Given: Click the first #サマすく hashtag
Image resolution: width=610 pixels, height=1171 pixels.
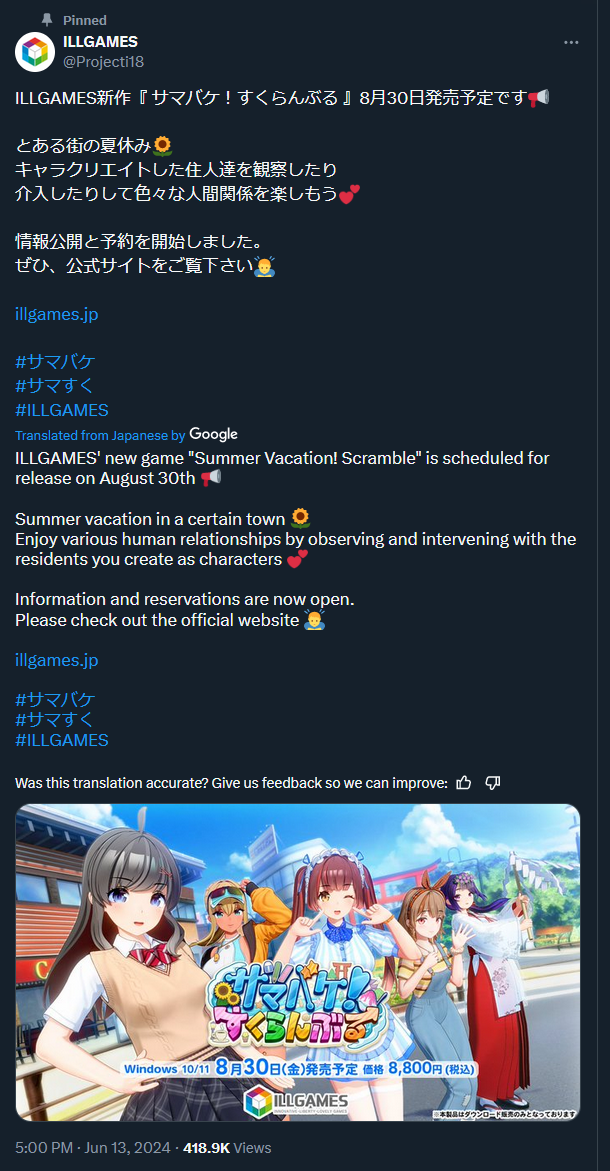Looking at the screenshot, I should point(55,386).
